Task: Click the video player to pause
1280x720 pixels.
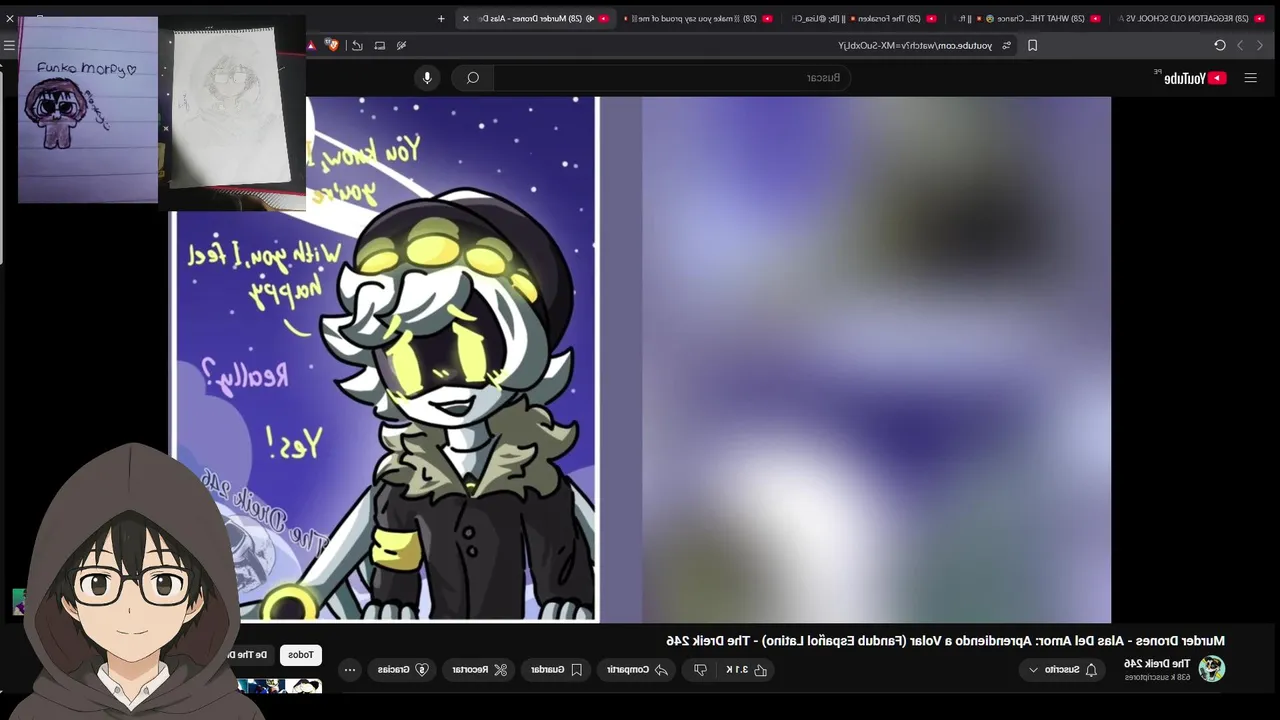Action: tap(640, 360)
